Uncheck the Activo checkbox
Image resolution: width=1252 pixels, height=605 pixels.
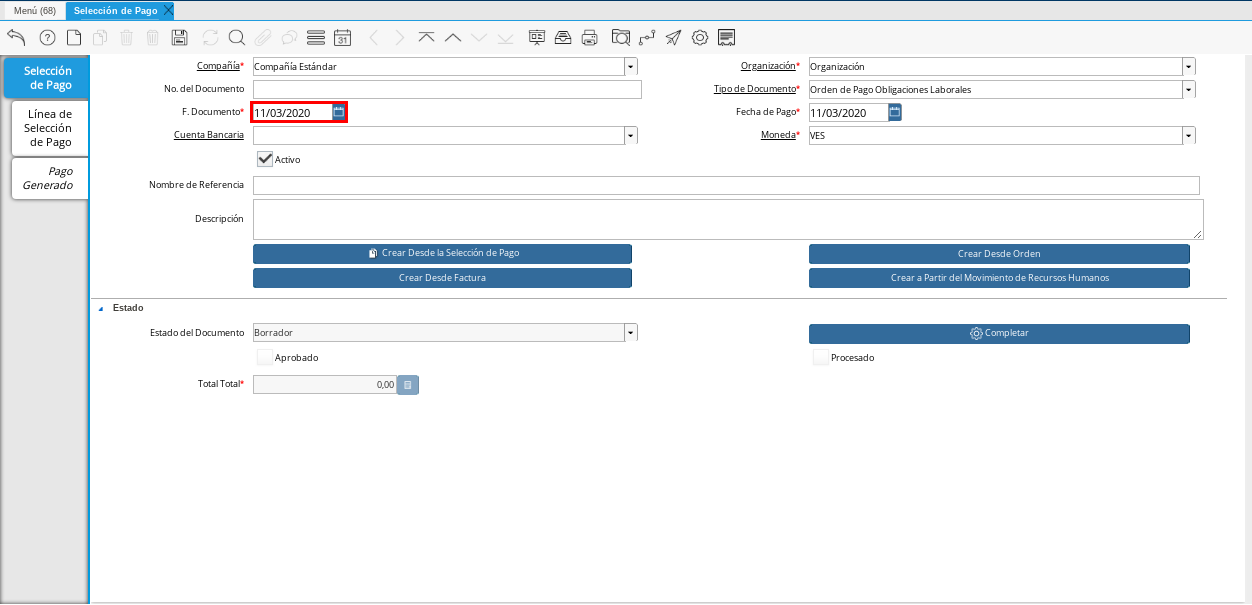pyautogui.click(x=265, y=159)
